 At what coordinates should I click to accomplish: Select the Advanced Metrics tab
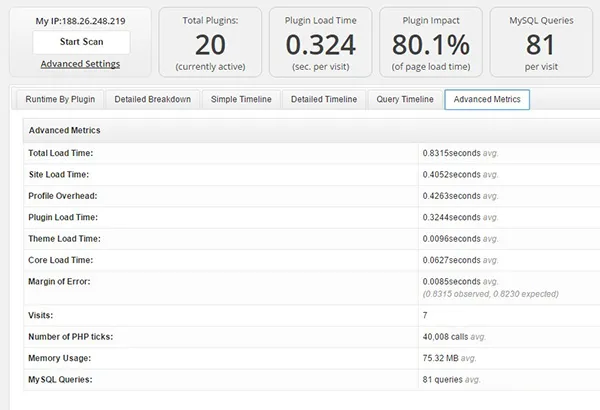[x=487, y=100]
